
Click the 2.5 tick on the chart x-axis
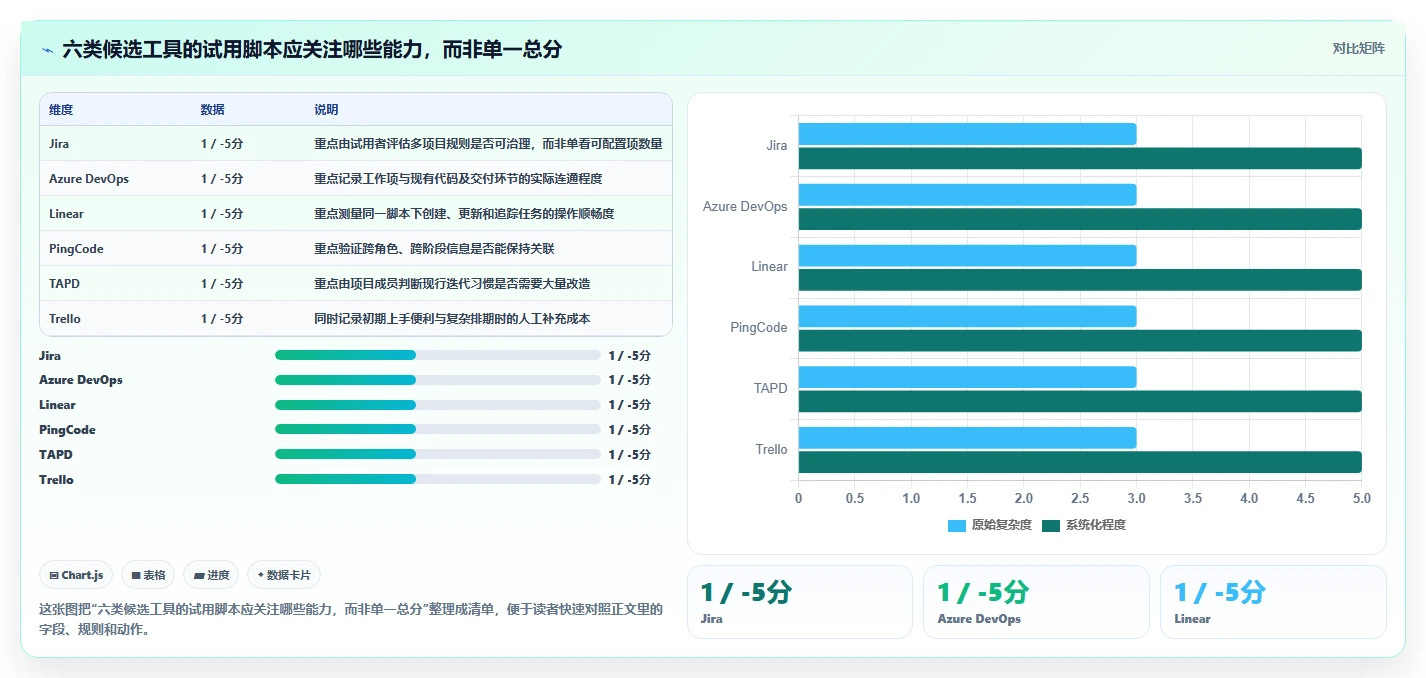[x=1080, y=498]
